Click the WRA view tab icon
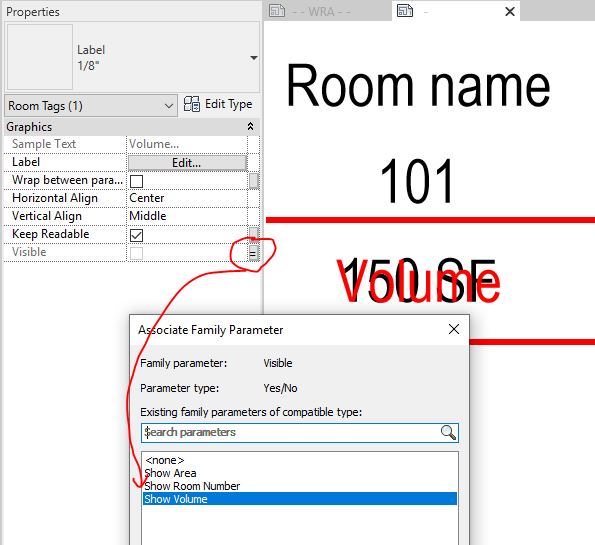 pyautogui.click(x=277, y=11)
